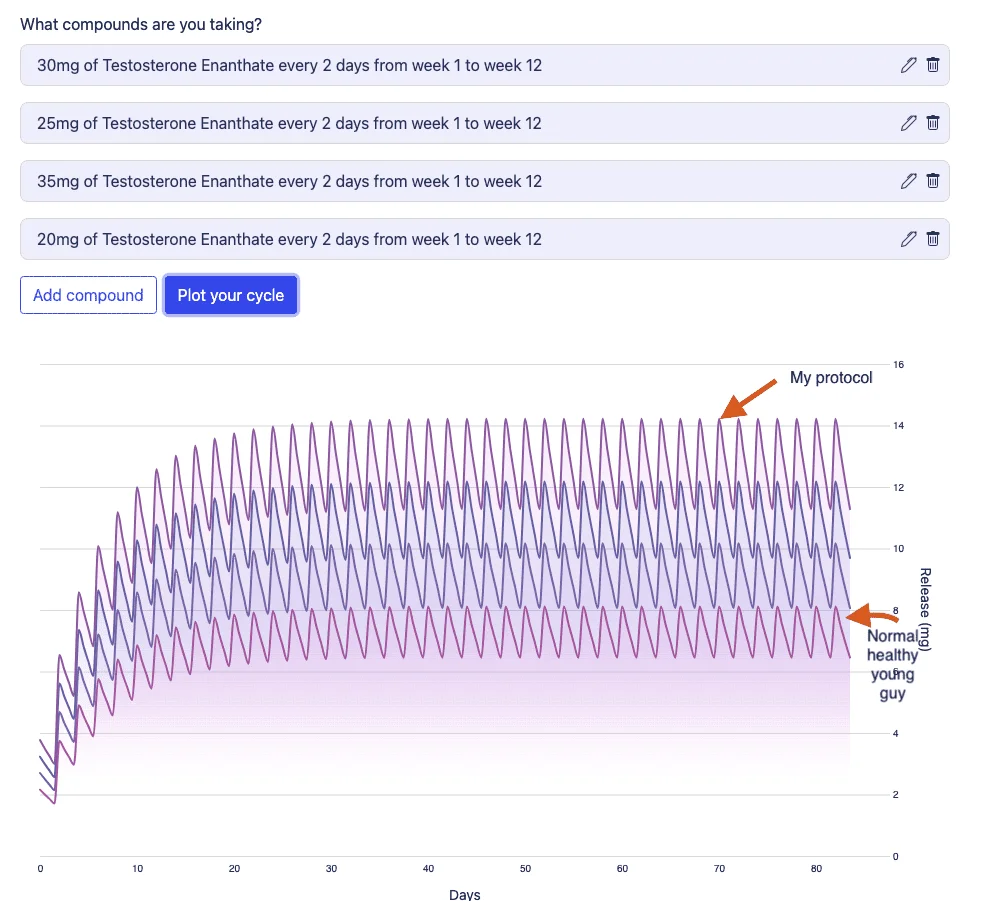Screen dimensions: 989x901
Task: Delete the 30mg Testosterone Enanthate entry
Action: pos(932,65)
